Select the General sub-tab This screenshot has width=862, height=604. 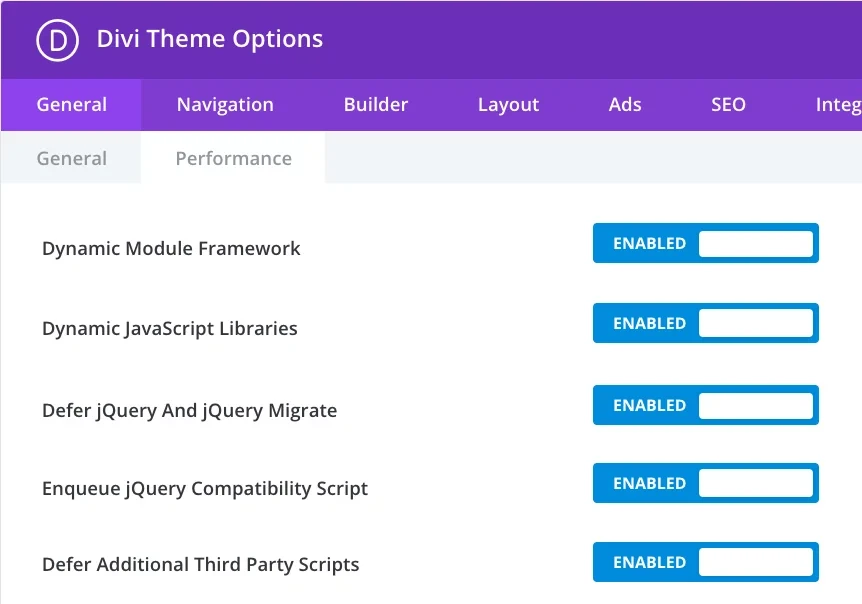click(71, 159)
